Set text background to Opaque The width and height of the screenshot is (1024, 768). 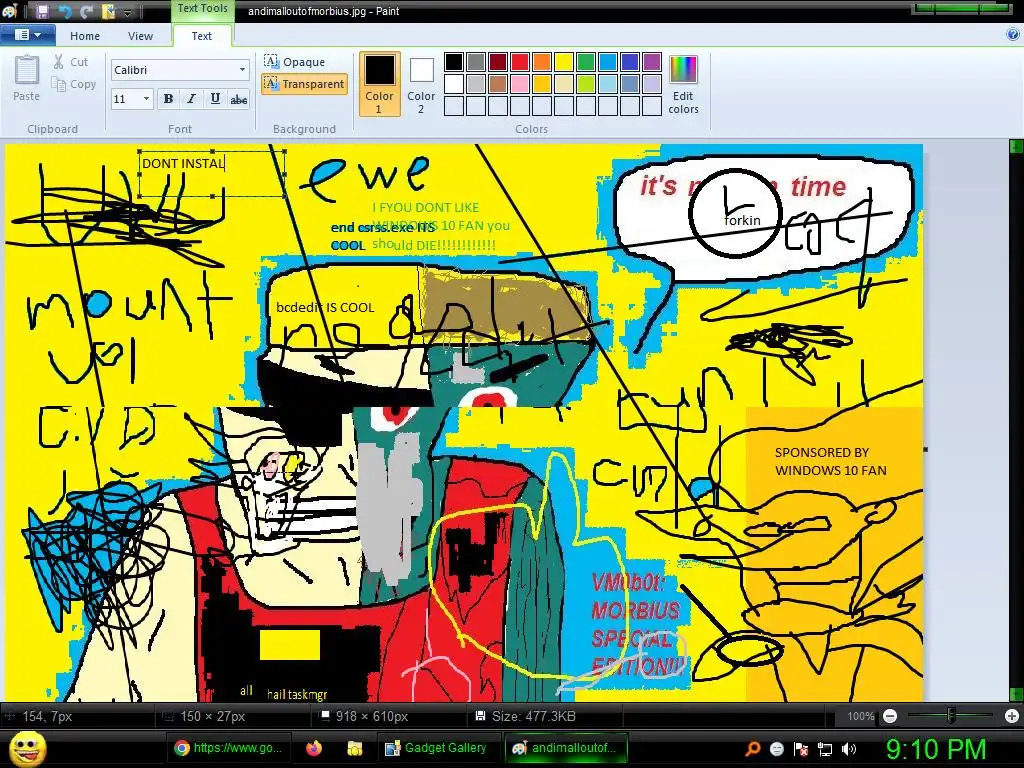295,62
